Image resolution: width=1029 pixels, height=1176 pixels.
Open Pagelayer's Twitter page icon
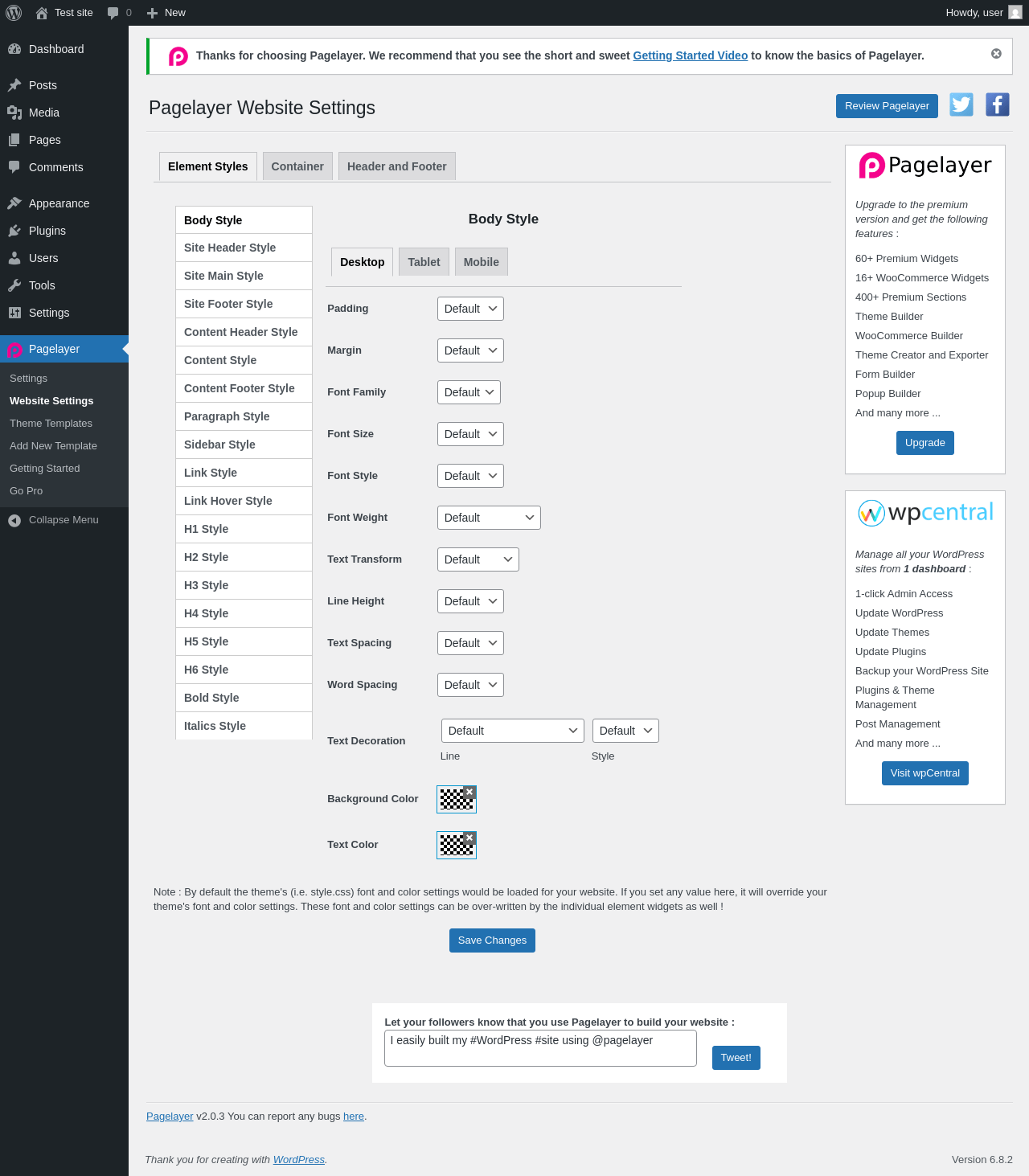961,104
